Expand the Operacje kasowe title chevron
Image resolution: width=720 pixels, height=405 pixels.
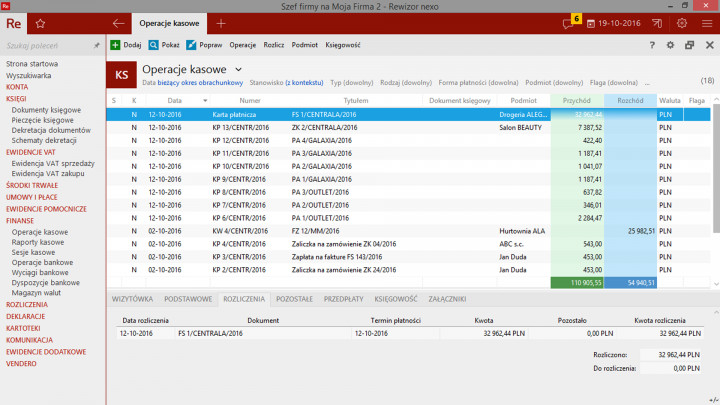pyautogui.click(x=238, y=69)
